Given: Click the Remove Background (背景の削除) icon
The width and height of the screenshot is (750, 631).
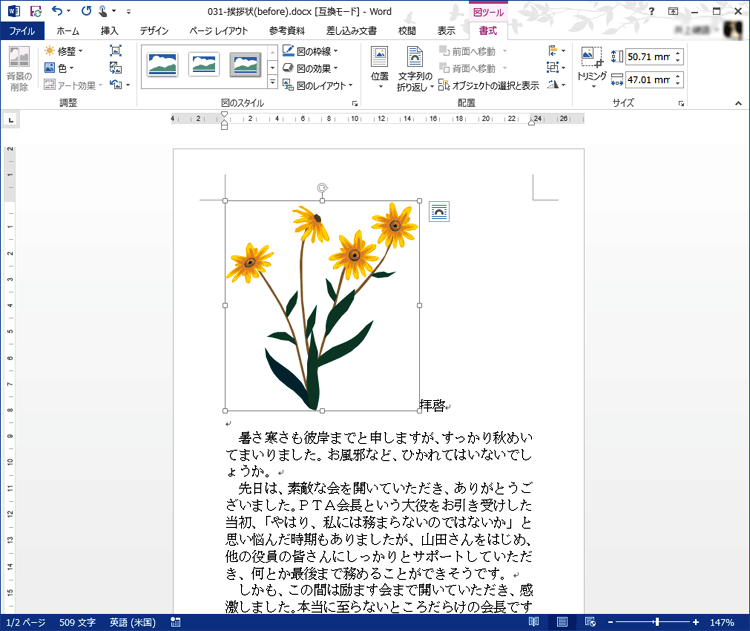Looking at the screenshot, I should [19, 68].
